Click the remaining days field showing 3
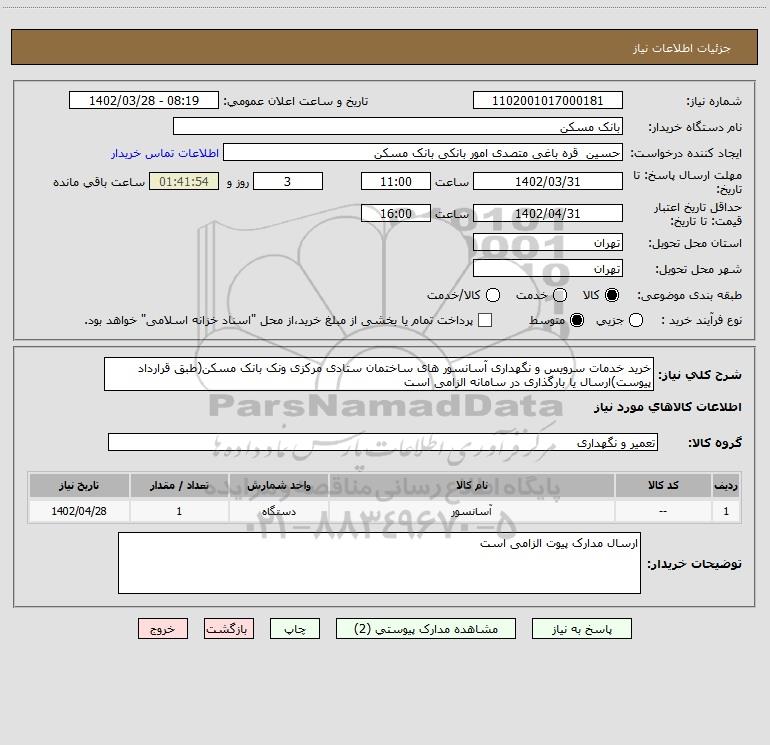770x745 pixels. click(x=288, y=181)
